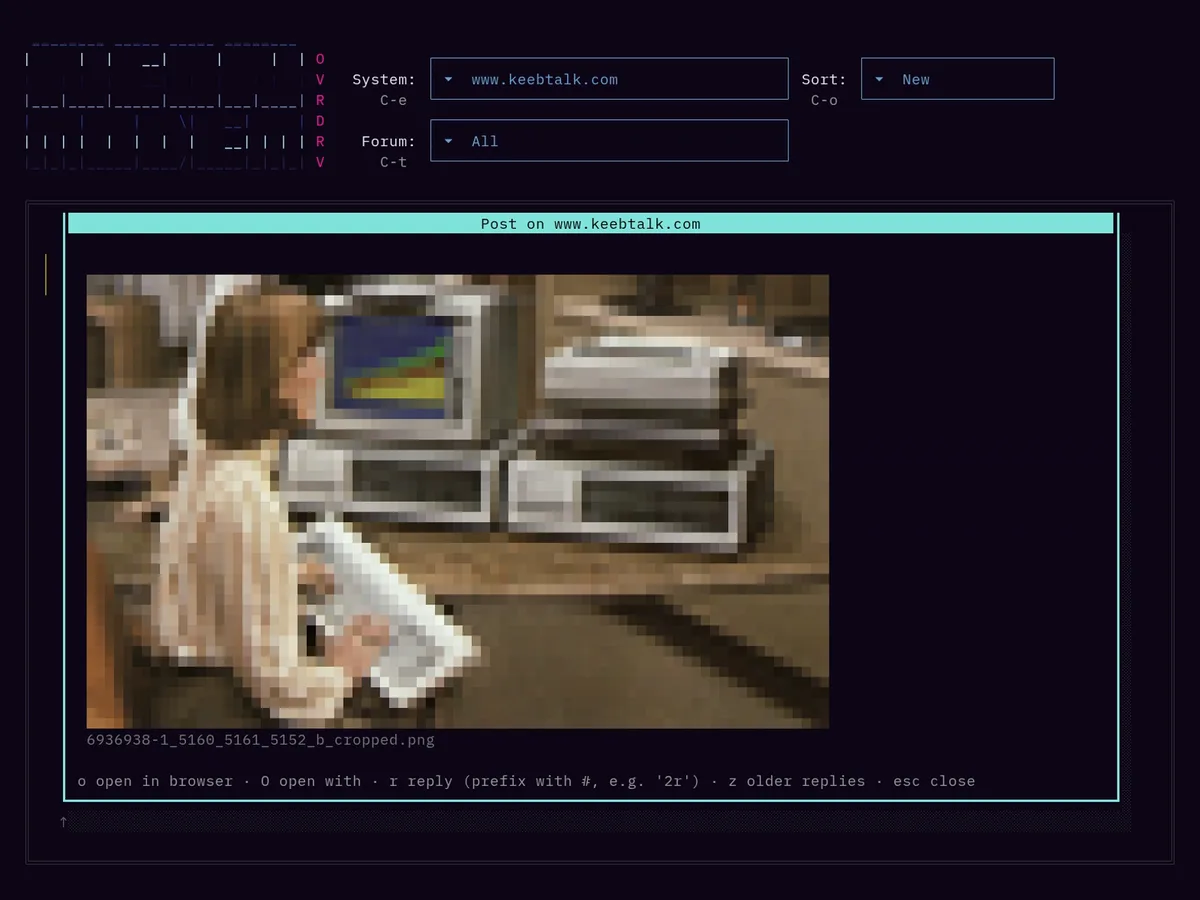Click the image filename 6936938-1_5160_5161_5152_b_cropped.png

[x=260, y=740]
